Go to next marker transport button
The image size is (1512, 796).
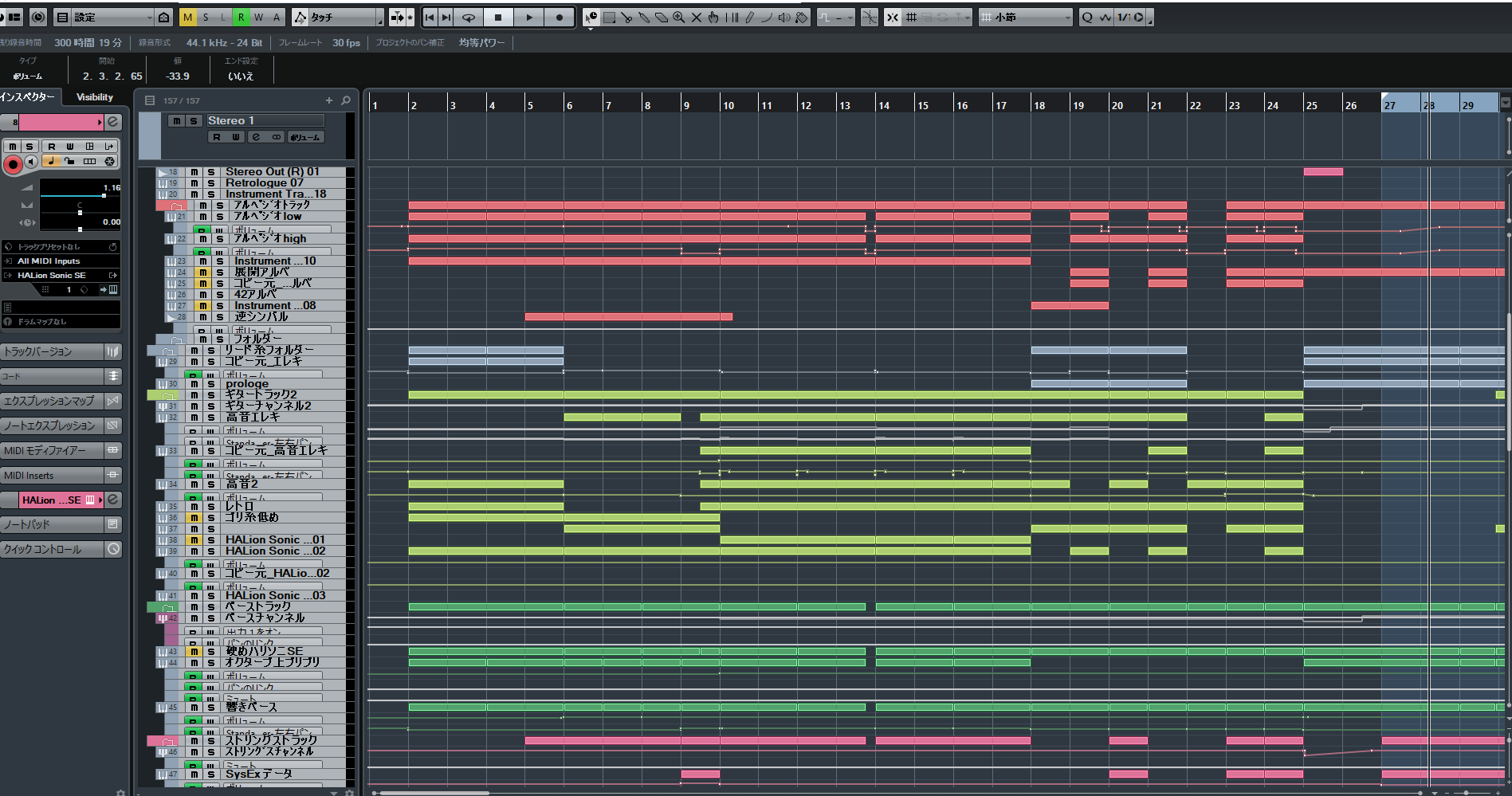click(446, 18)
